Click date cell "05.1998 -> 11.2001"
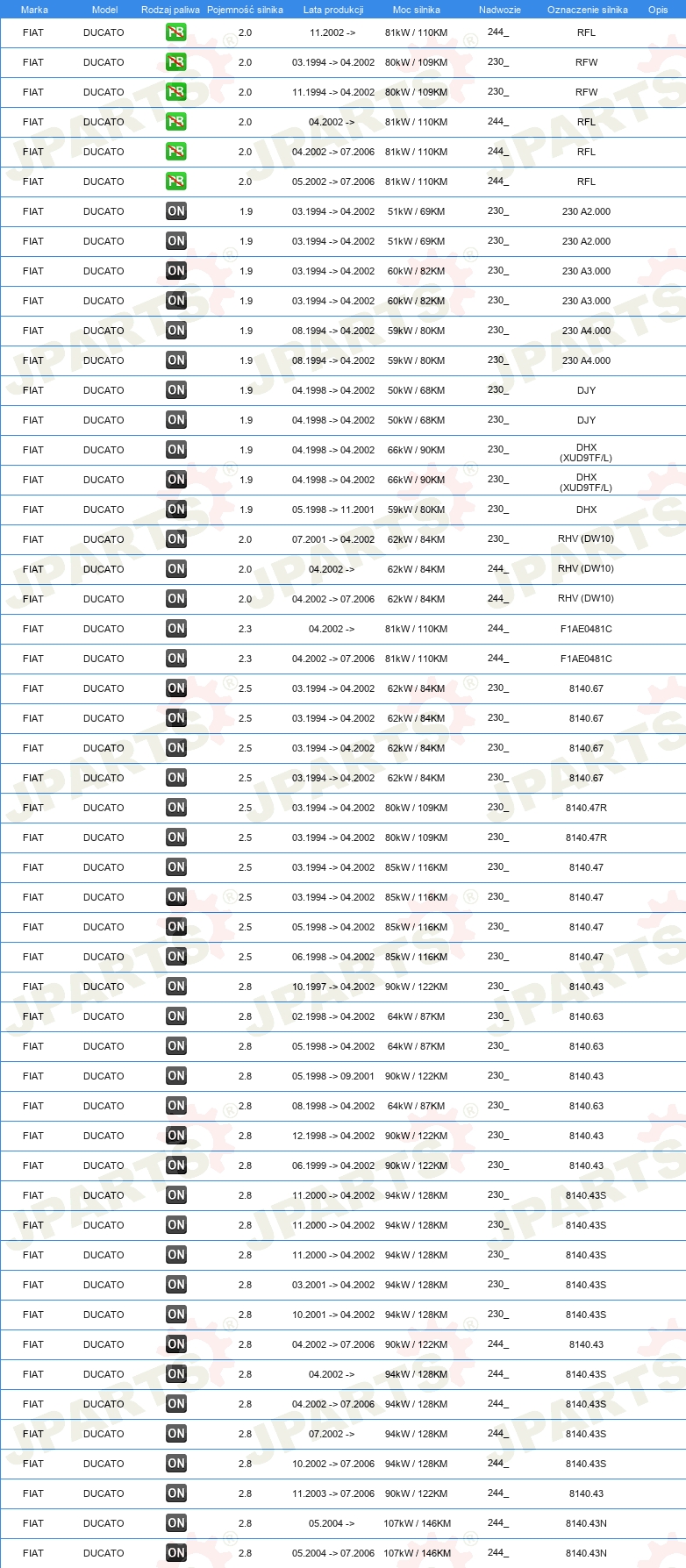Screen dimensions: 686x1568 click(333, 510)
